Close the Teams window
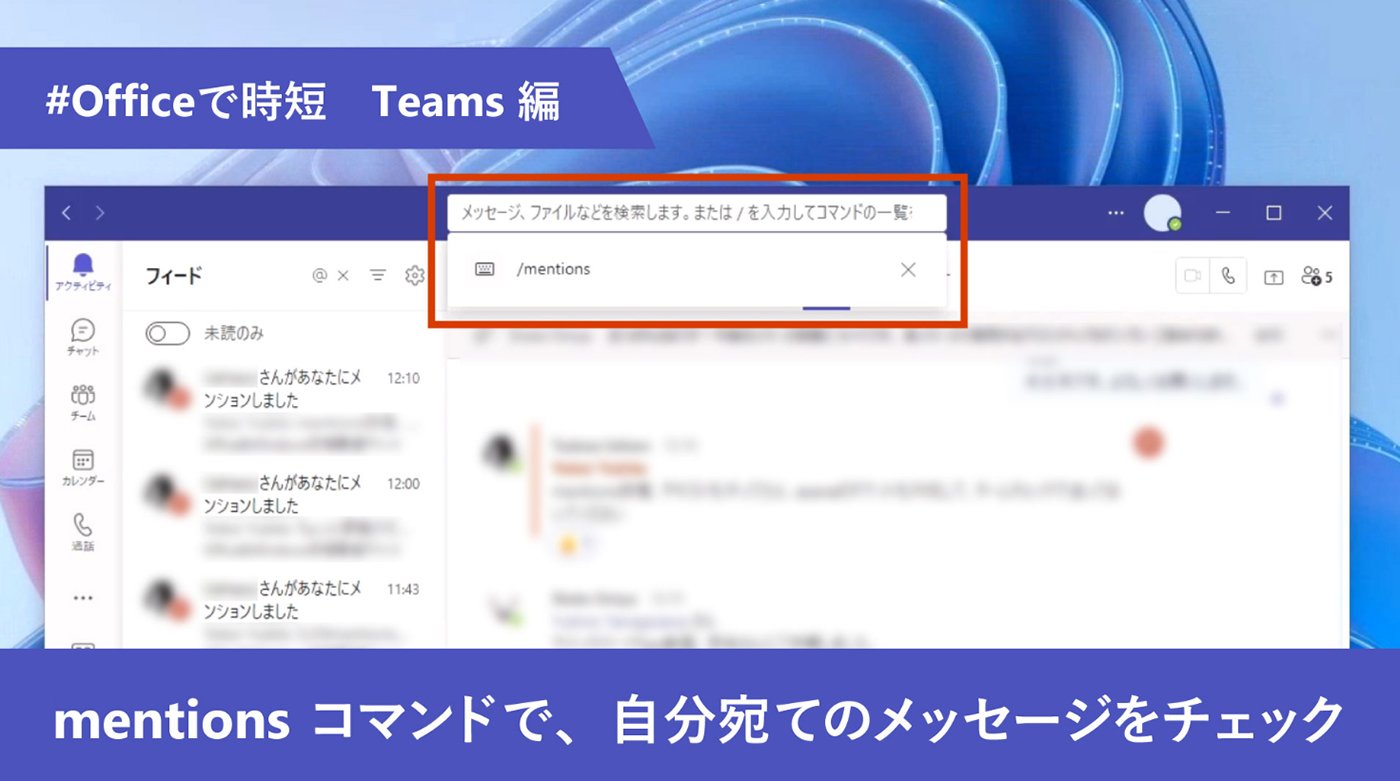The width and height of the screenshot is (1400, 781). [1325, 213]
